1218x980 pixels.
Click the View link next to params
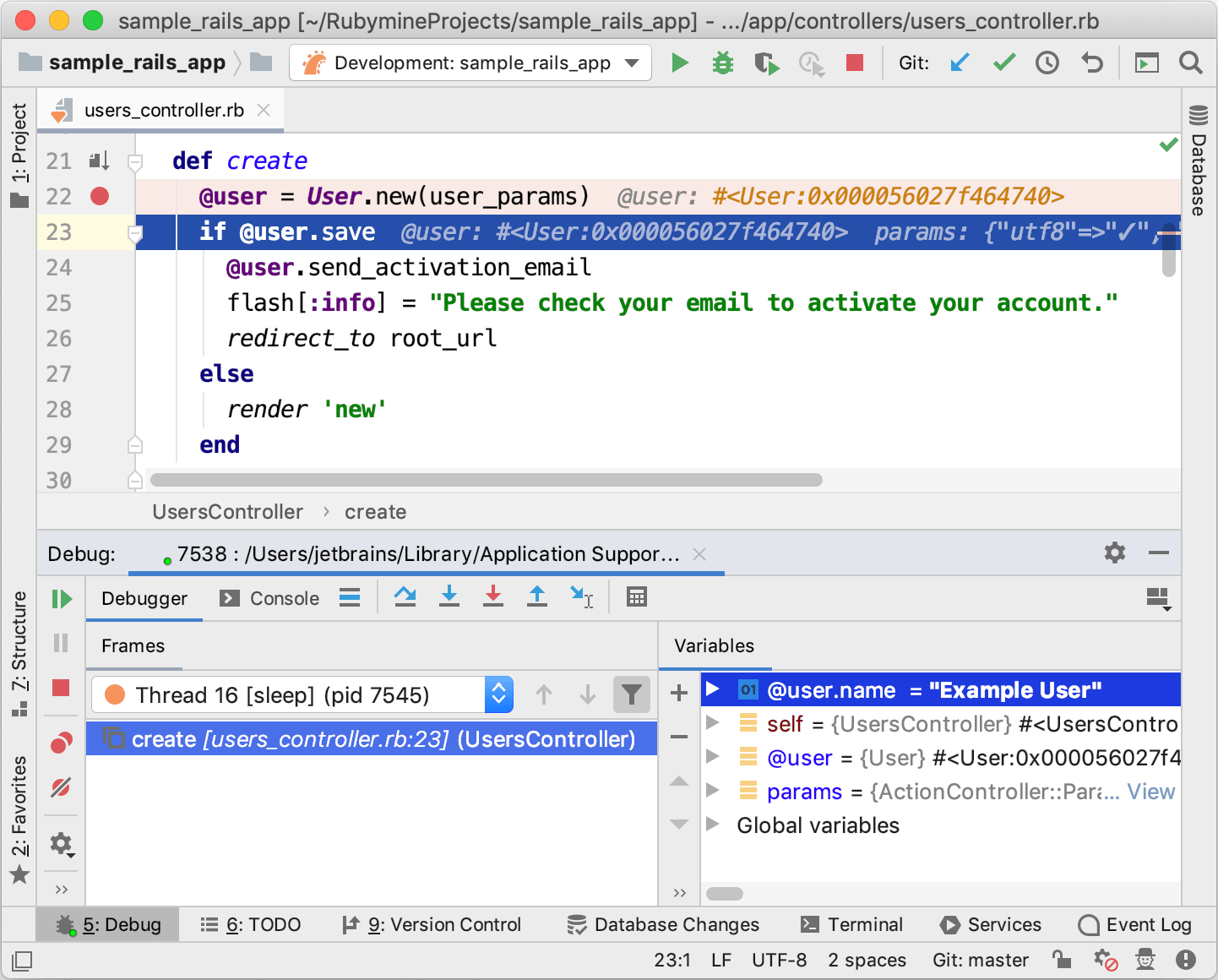[x=1151, y=792]
